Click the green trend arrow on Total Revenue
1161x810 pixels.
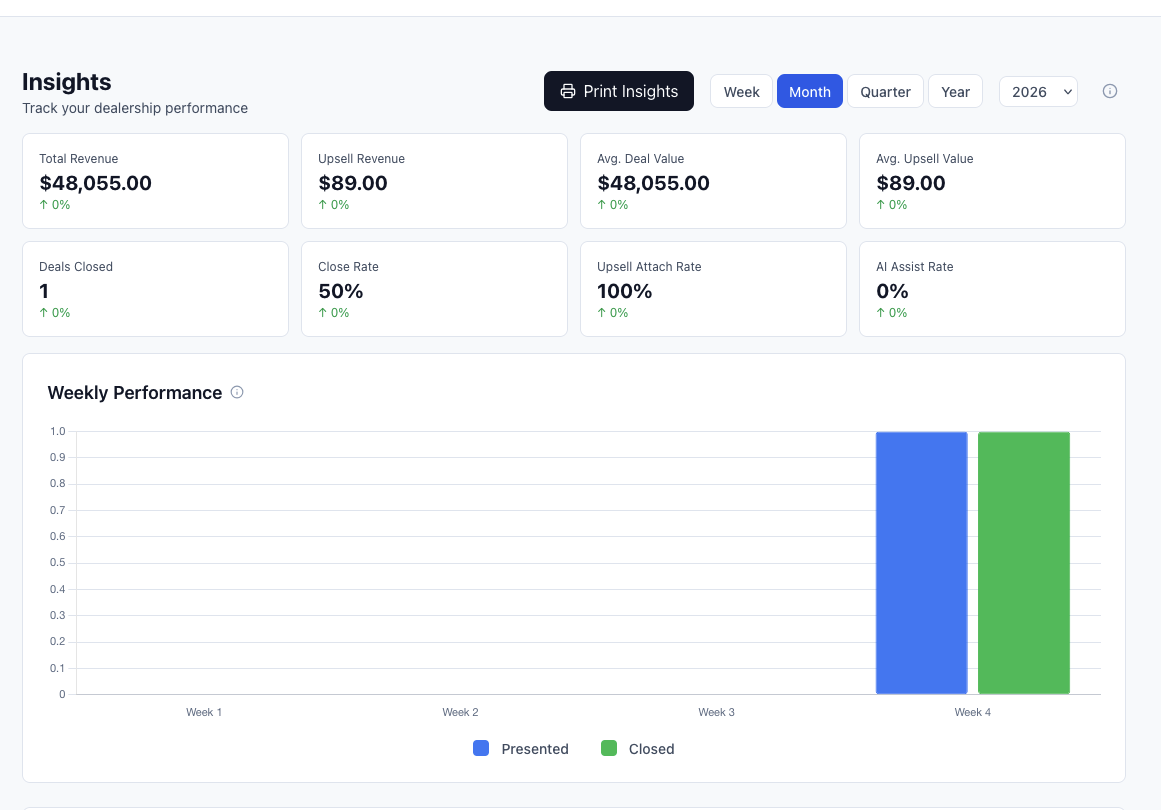(43, 204)
